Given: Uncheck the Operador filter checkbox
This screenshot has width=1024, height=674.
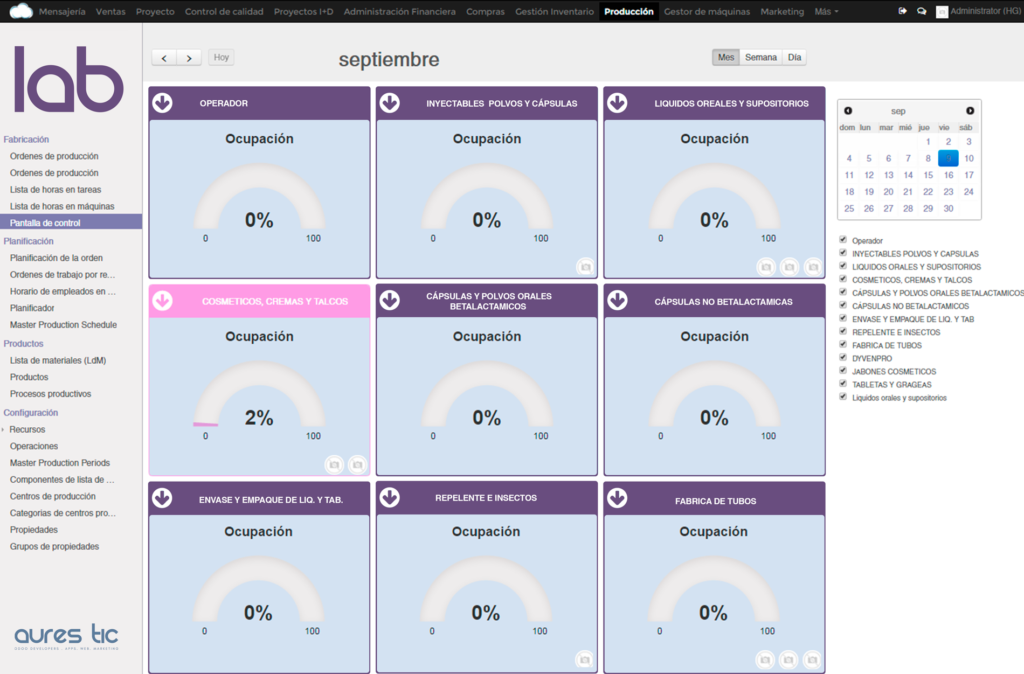Looking at the screenshot, I should pos(843,240).
